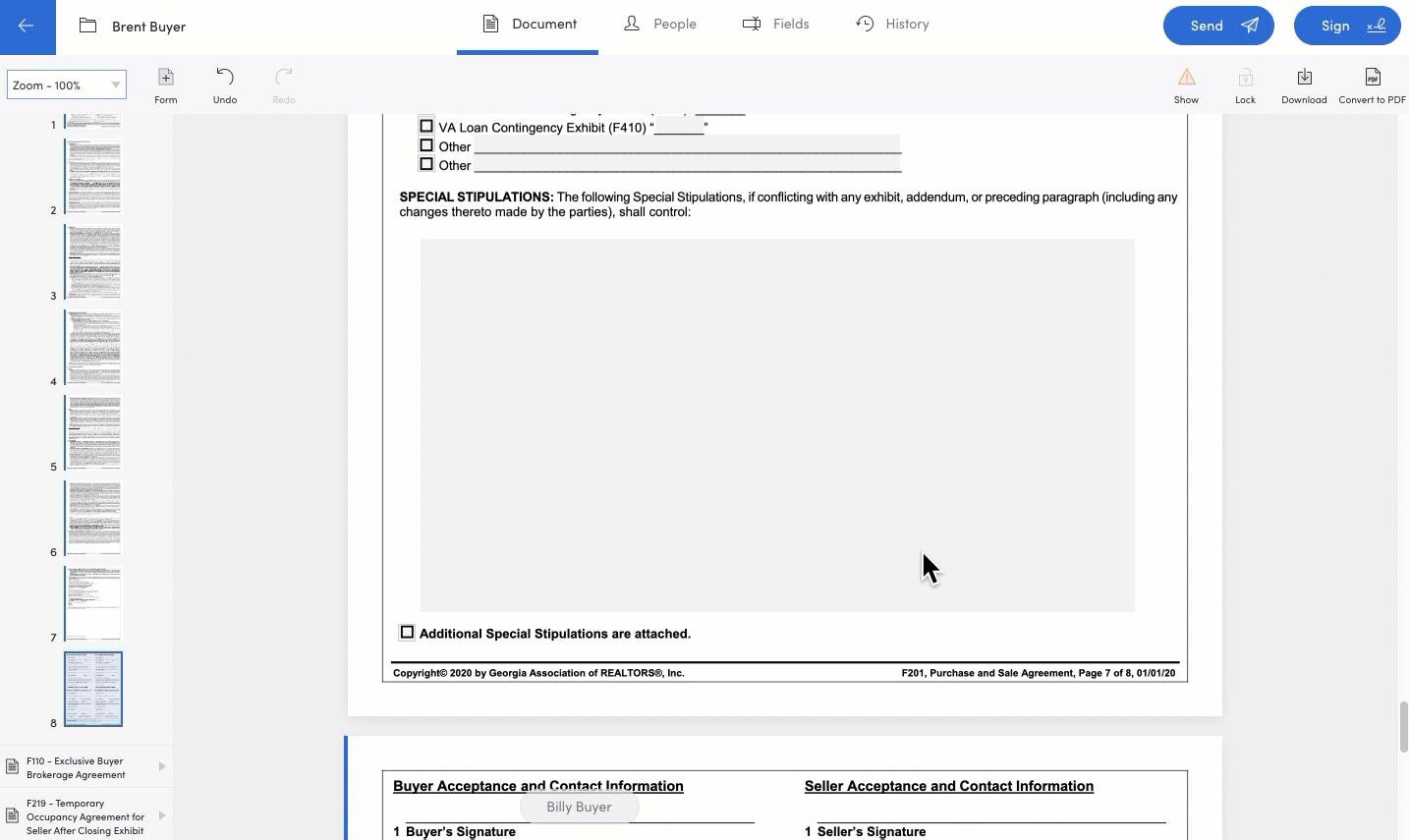
Task: Check the first Other checkbox
Action: pos(426,145)
